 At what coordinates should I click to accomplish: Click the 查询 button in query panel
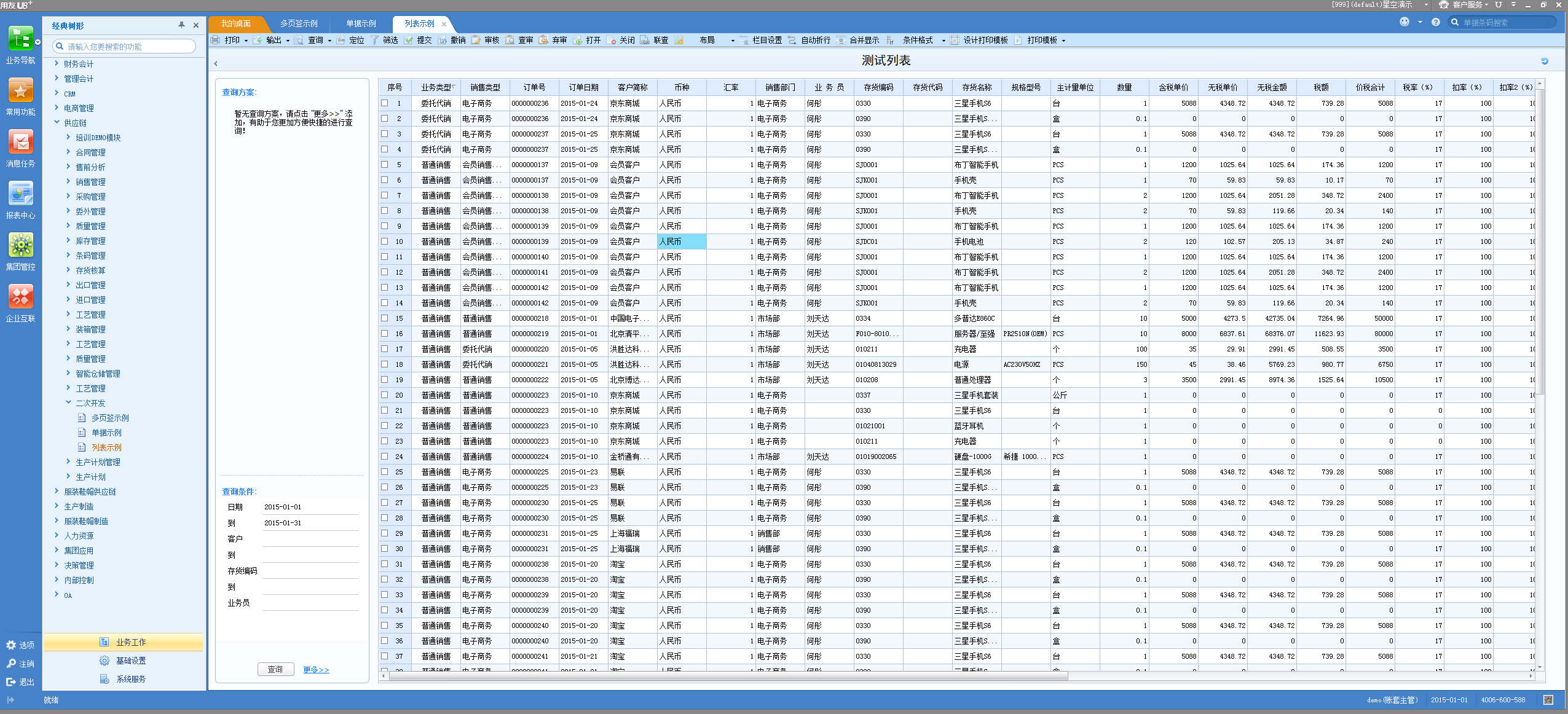pos(275,669)
